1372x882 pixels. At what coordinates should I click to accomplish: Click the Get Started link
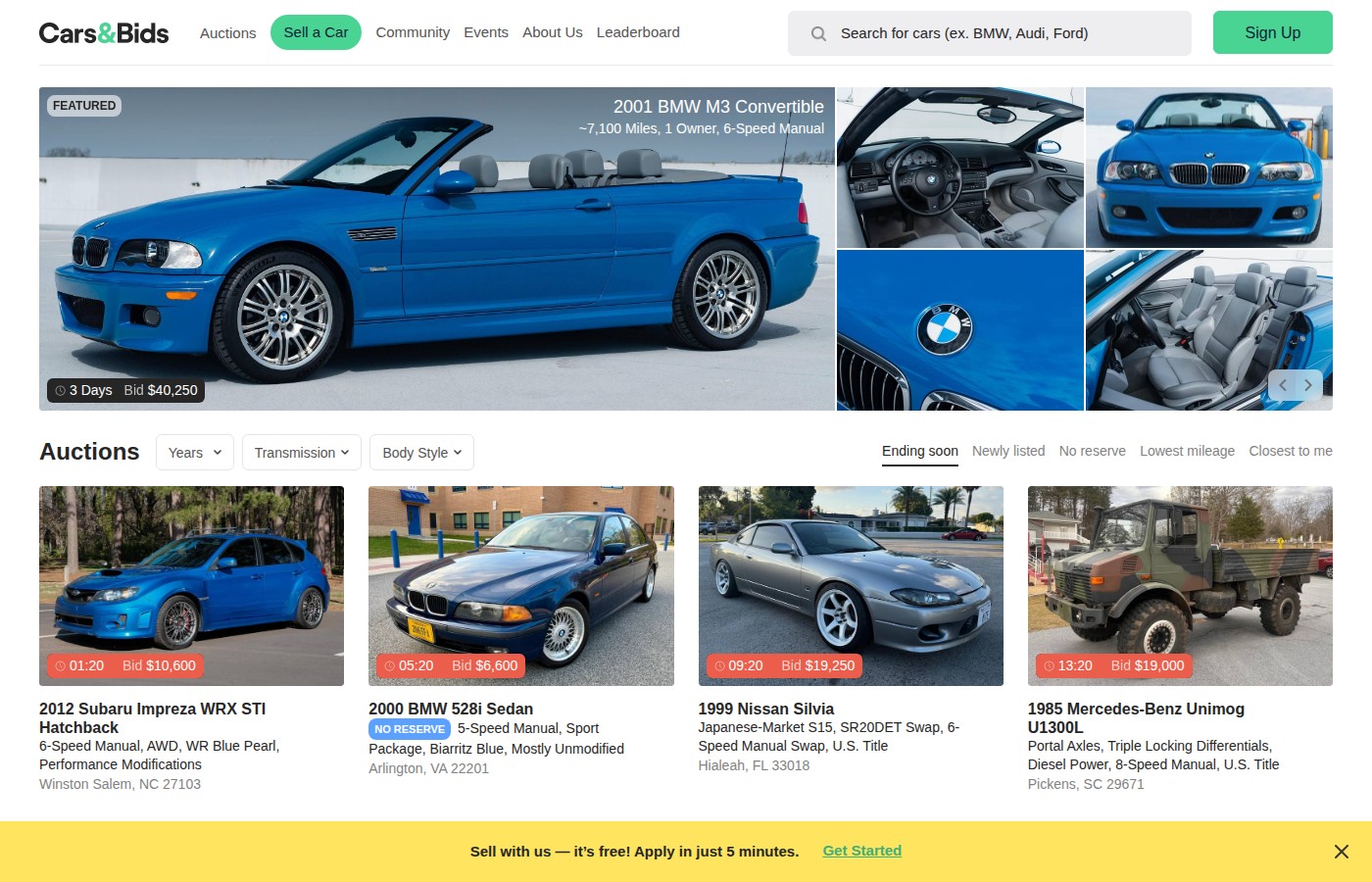[861, 851]
